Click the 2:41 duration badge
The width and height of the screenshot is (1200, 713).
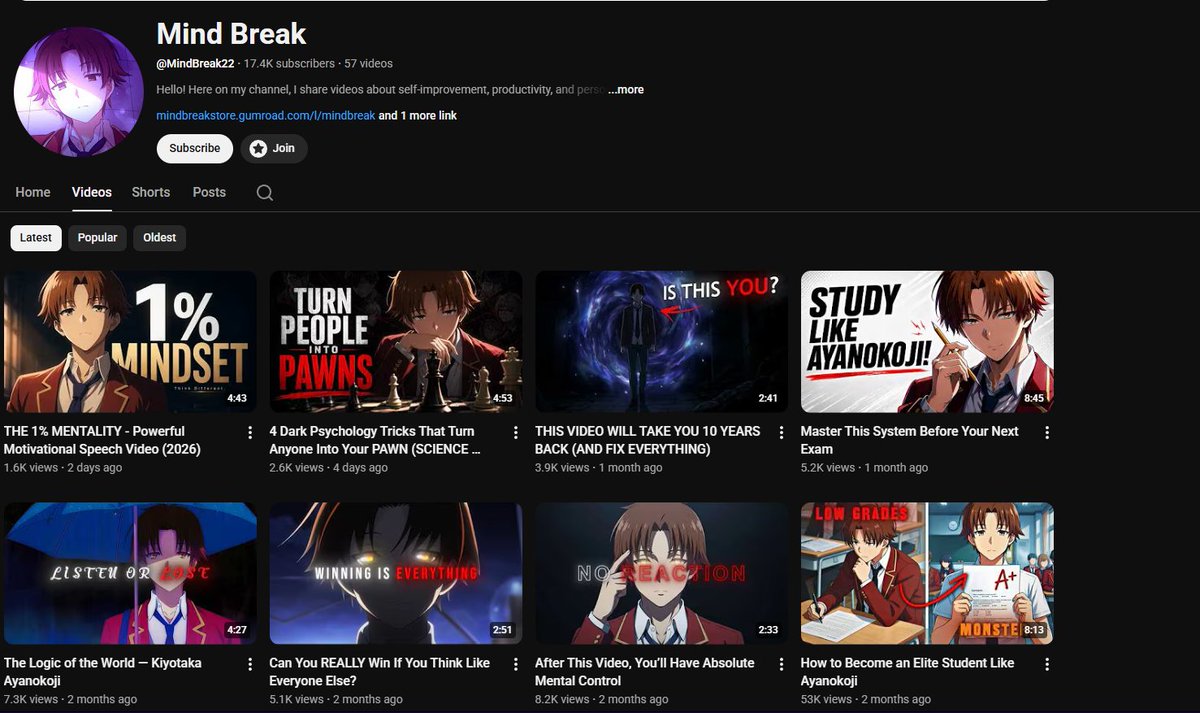click(x=768, y=398)
